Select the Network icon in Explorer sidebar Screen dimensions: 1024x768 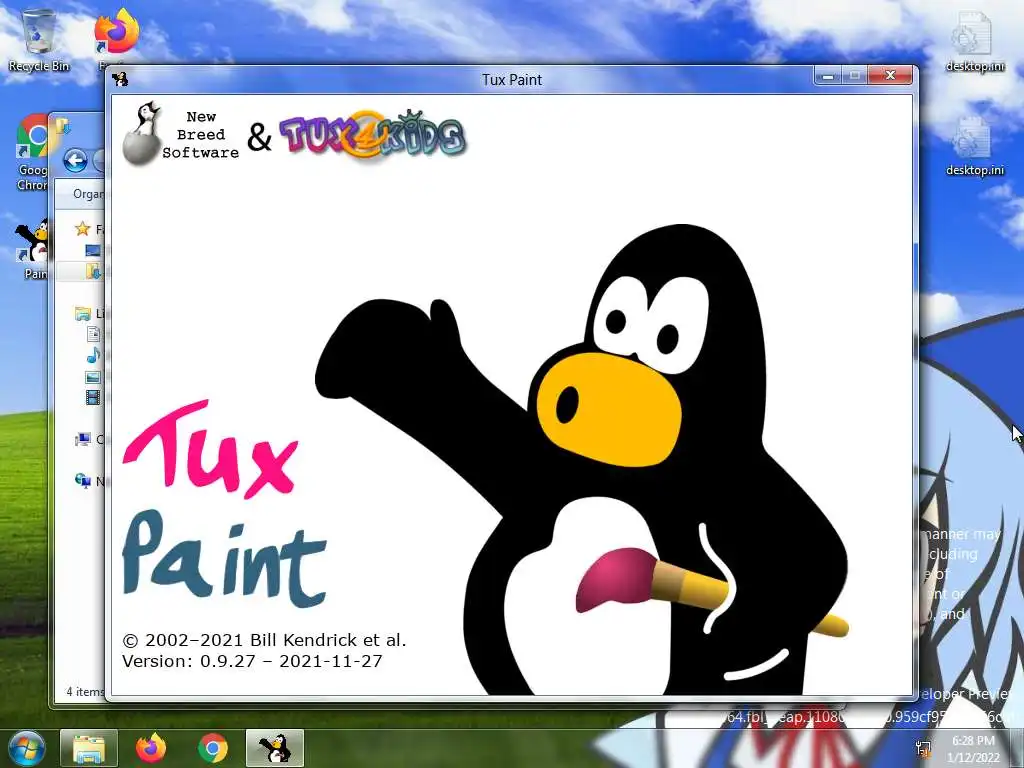tap(83, 481)
